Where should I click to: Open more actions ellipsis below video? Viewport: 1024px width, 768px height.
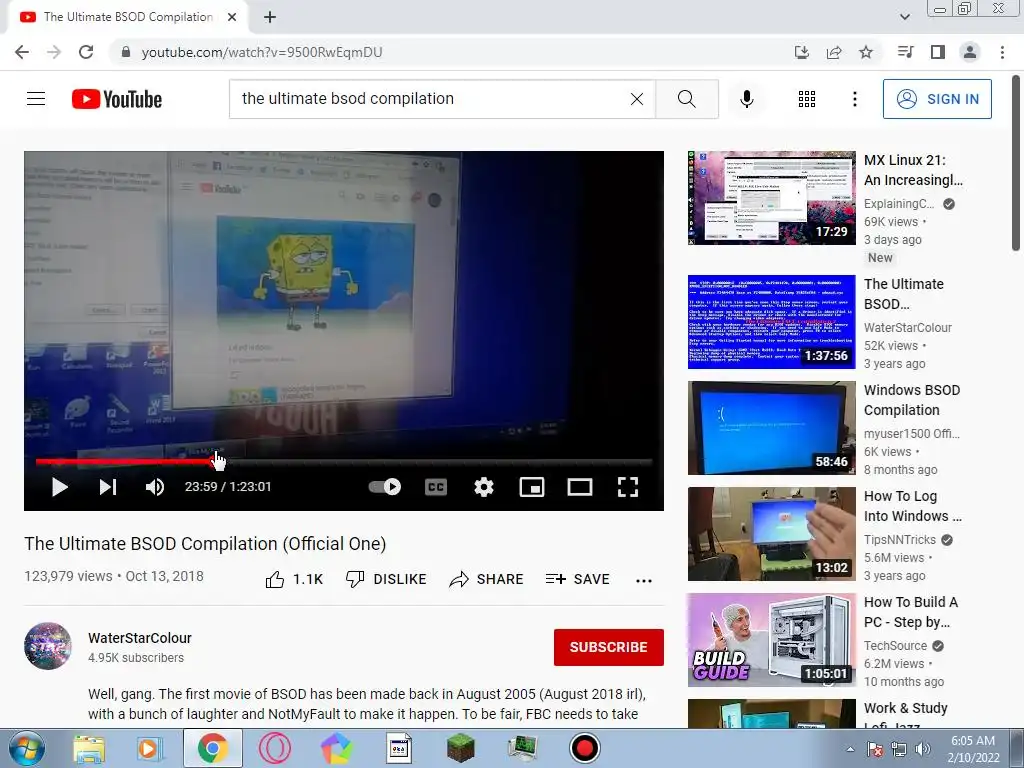tap(644, 581)
